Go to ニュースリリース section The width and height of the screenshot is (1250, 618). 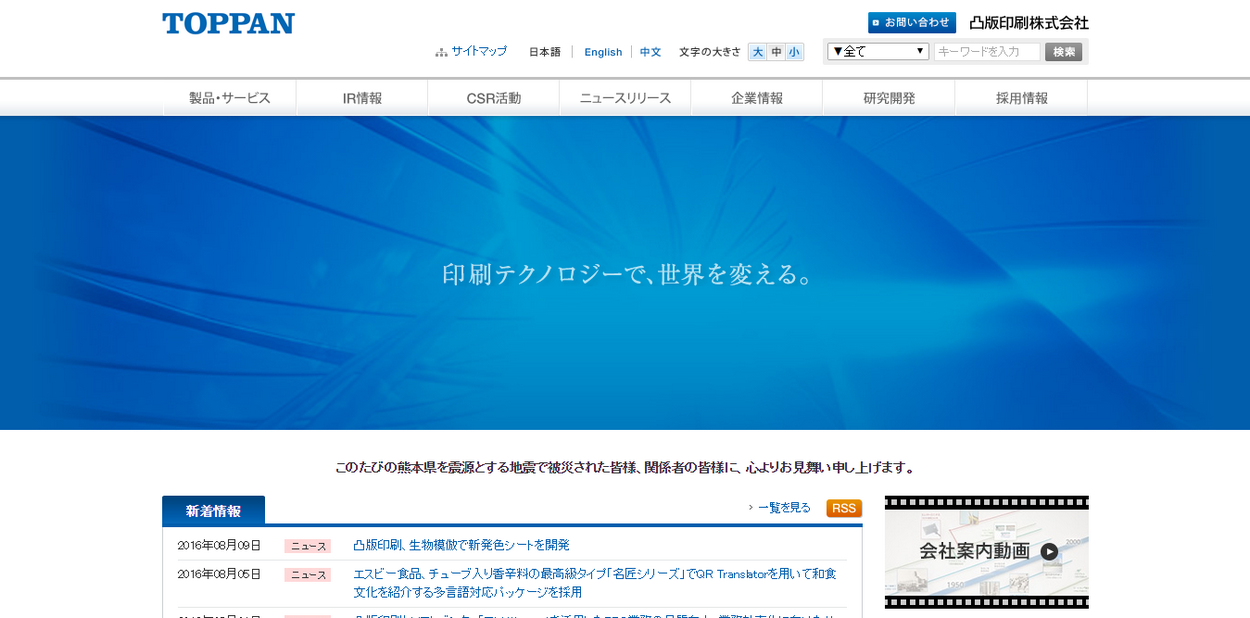pos(625,98)
